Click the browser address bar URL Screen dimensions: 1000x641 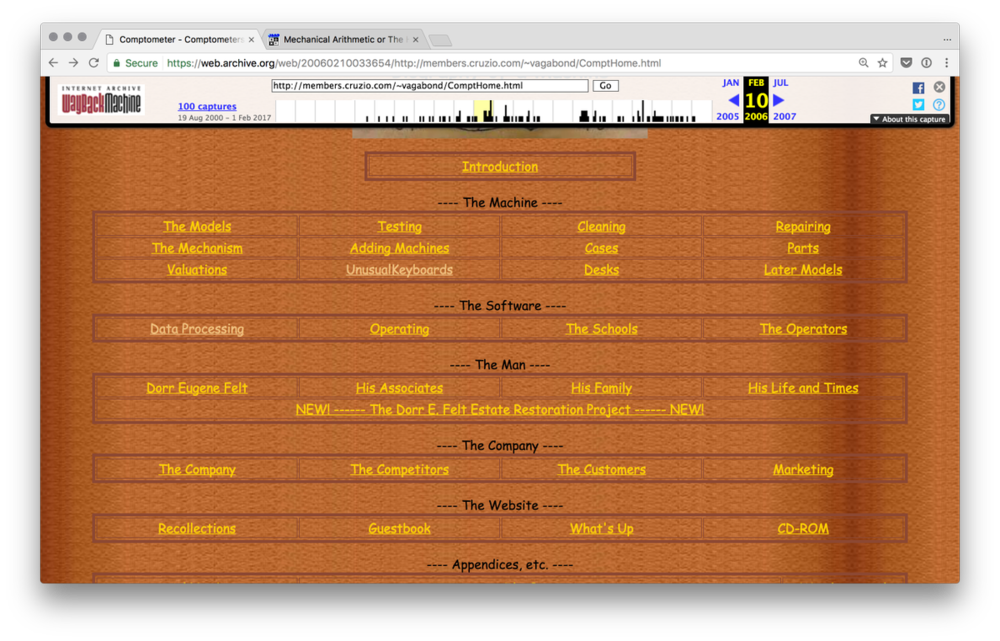[413, 63]
